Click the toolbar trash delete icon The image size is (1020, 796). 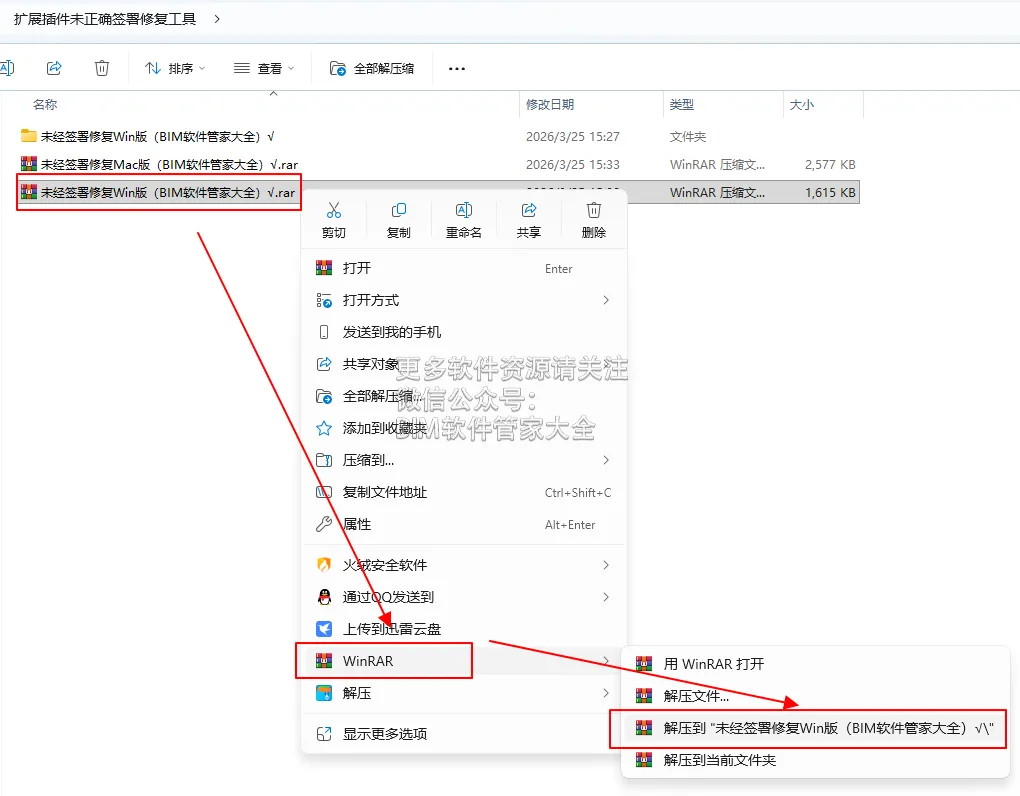pos(102,68)
